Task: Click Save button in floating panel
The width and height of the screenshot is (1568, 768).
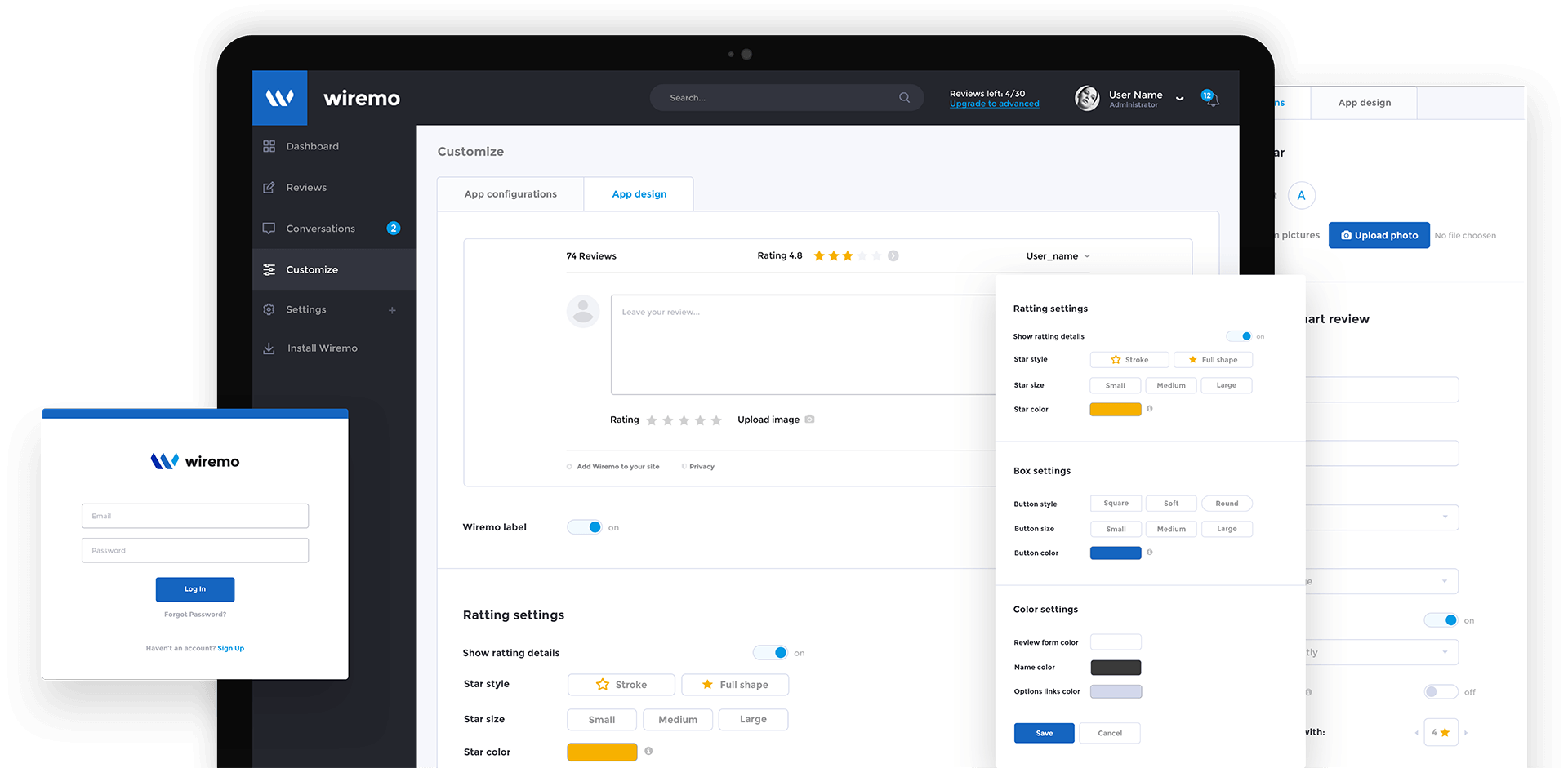Action: point(1044,733)
